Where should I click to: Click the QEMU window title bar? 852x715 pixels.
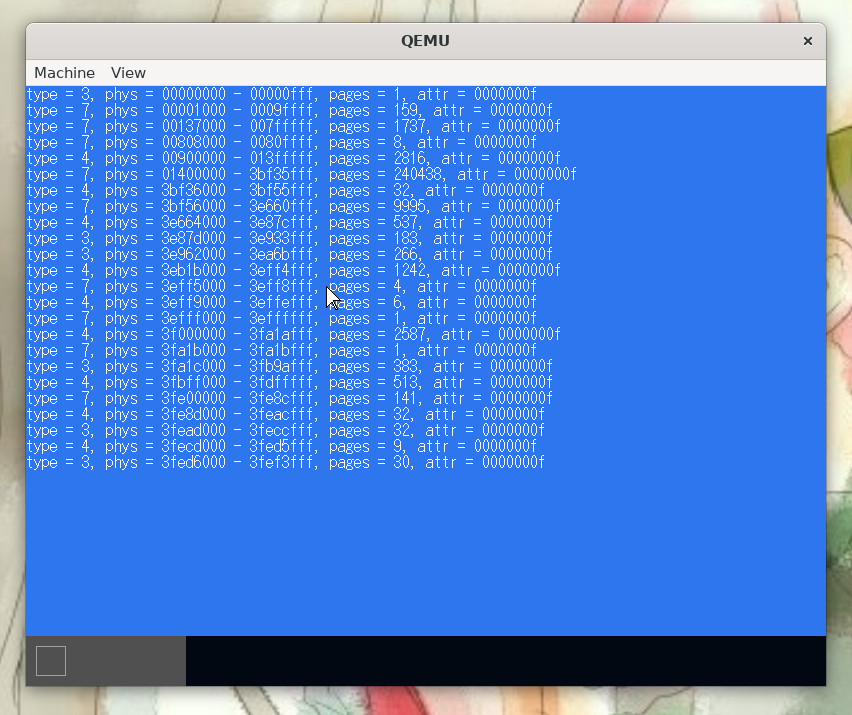(425, 41)
